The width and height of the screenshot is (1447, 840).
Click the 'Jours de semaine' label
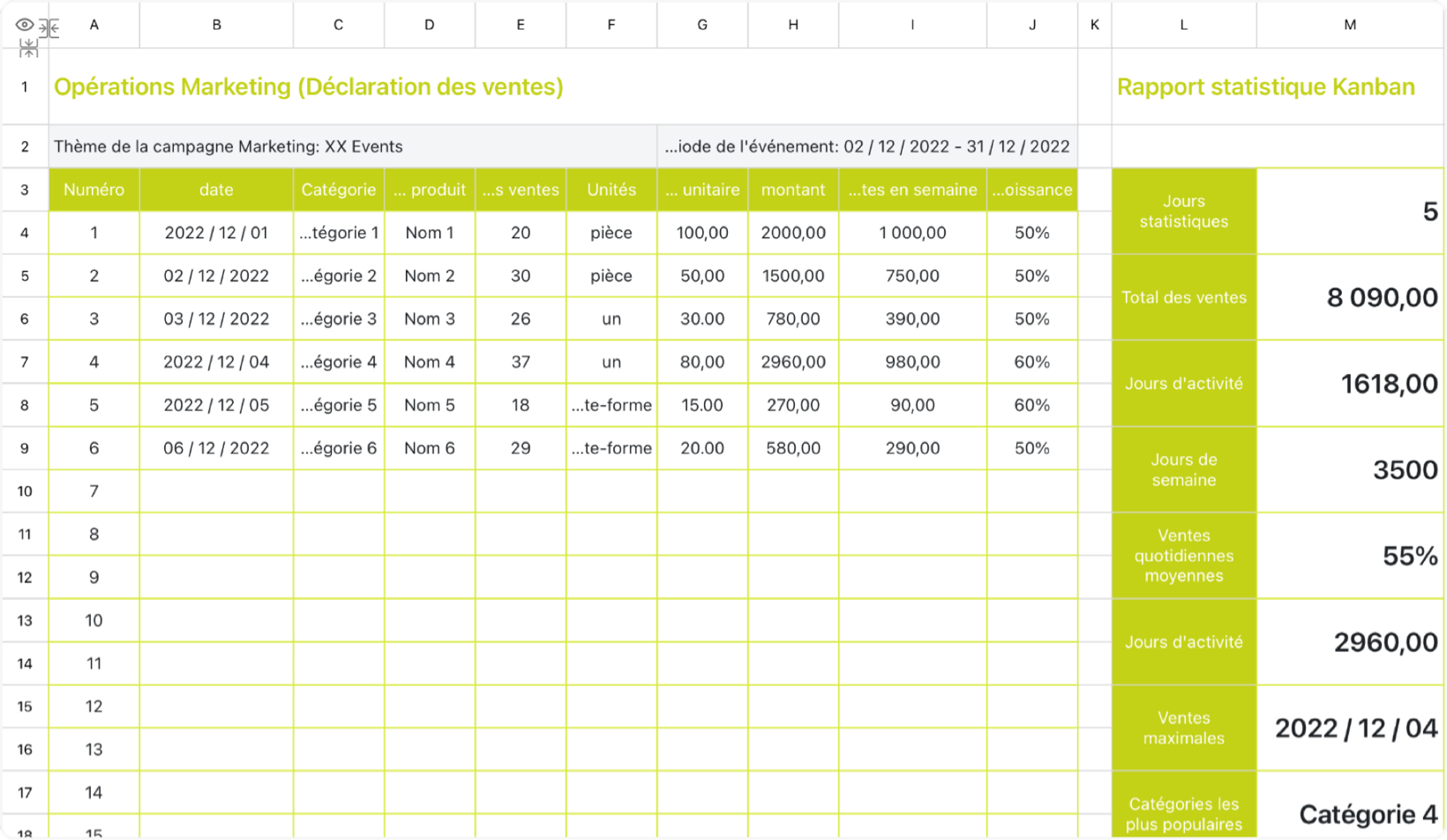click(x=1184, y=469)
